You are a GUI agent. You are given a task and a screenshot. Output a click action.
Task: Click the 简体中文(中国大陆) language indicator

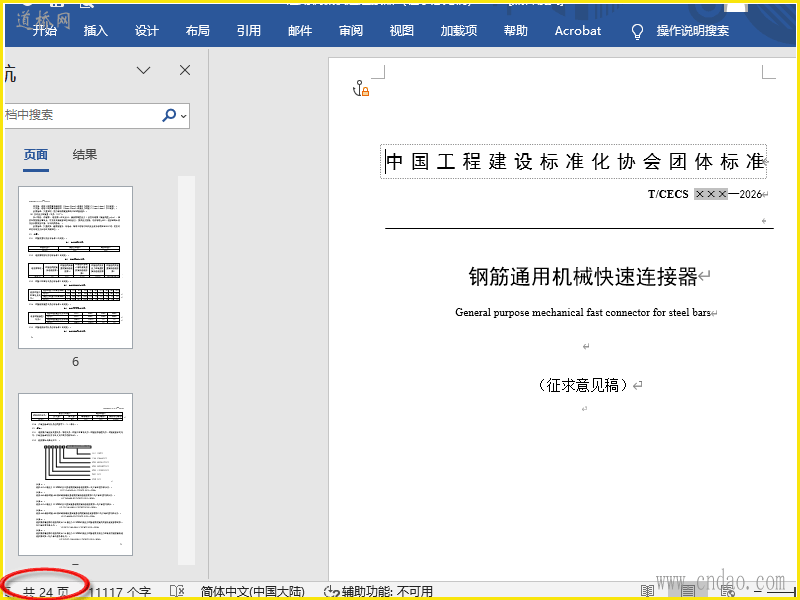click(x=253, y=591)
